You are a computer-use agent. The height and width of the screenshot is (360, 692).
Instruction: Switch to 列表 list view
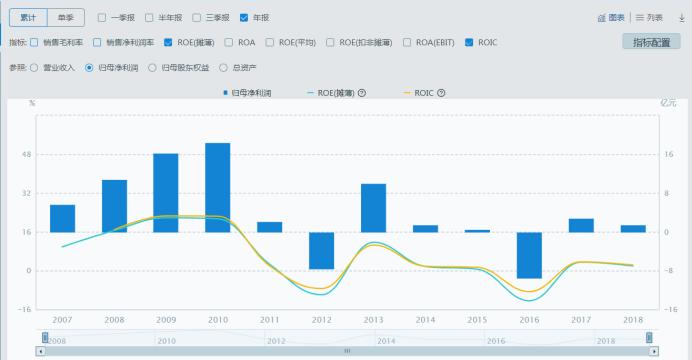click(649, 18)
